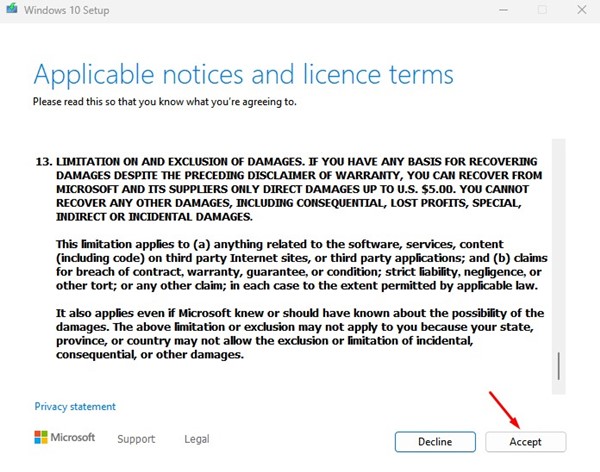Click the heading 'Applicable notices and licence terms'
Viewport: 600px width, 472px height.
click(243, 74)
